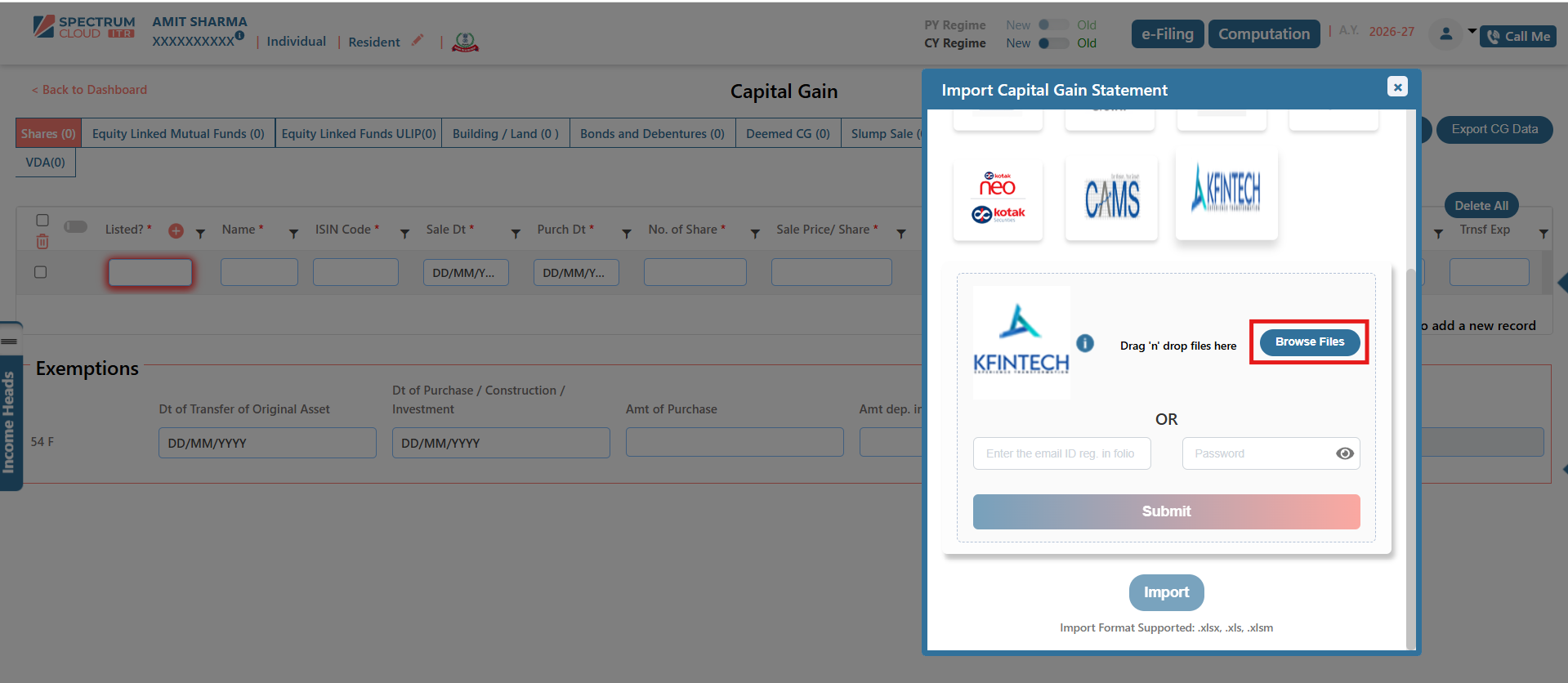Click the red add-row plus icon
This screenshot has height=683, width=1568.
pyautogui.click(x=176, y=231)
